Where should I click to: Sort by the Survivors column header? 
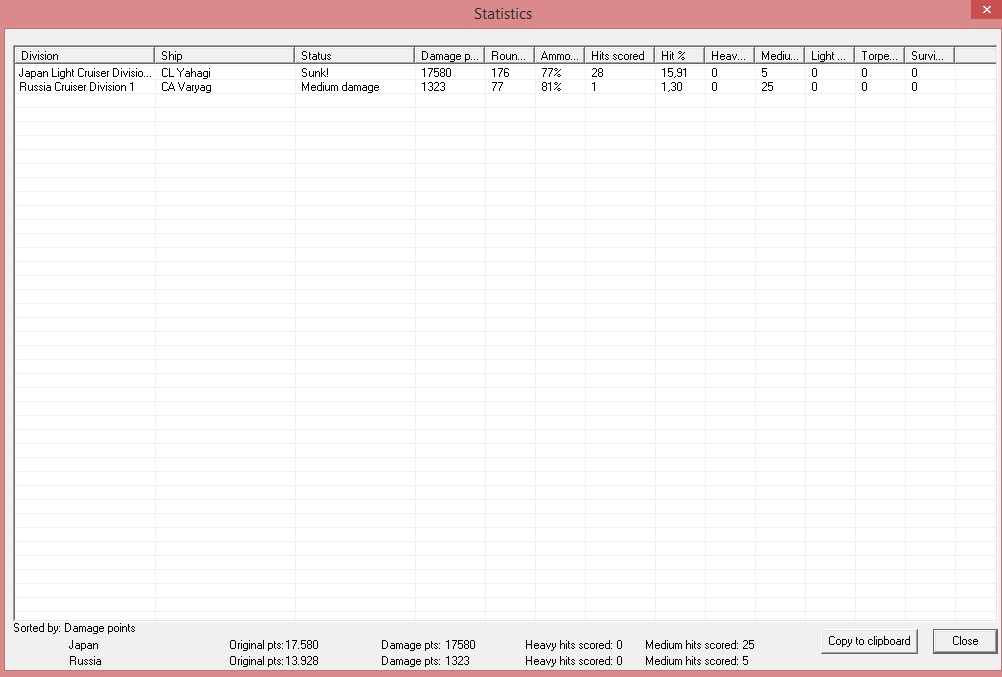click(930, 56)
